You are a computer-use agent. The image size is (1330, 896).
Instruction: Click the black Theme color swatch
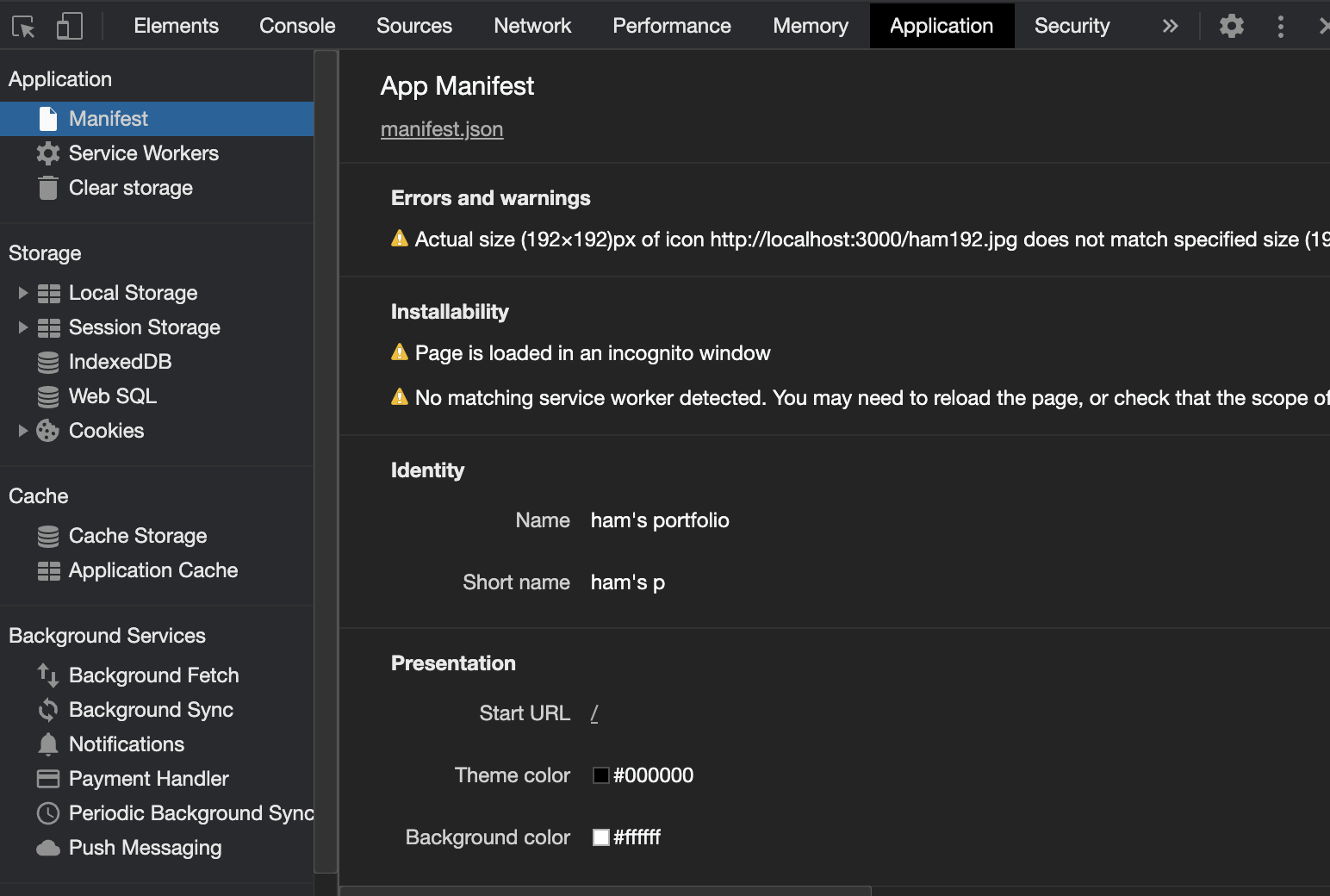point(601,775)
